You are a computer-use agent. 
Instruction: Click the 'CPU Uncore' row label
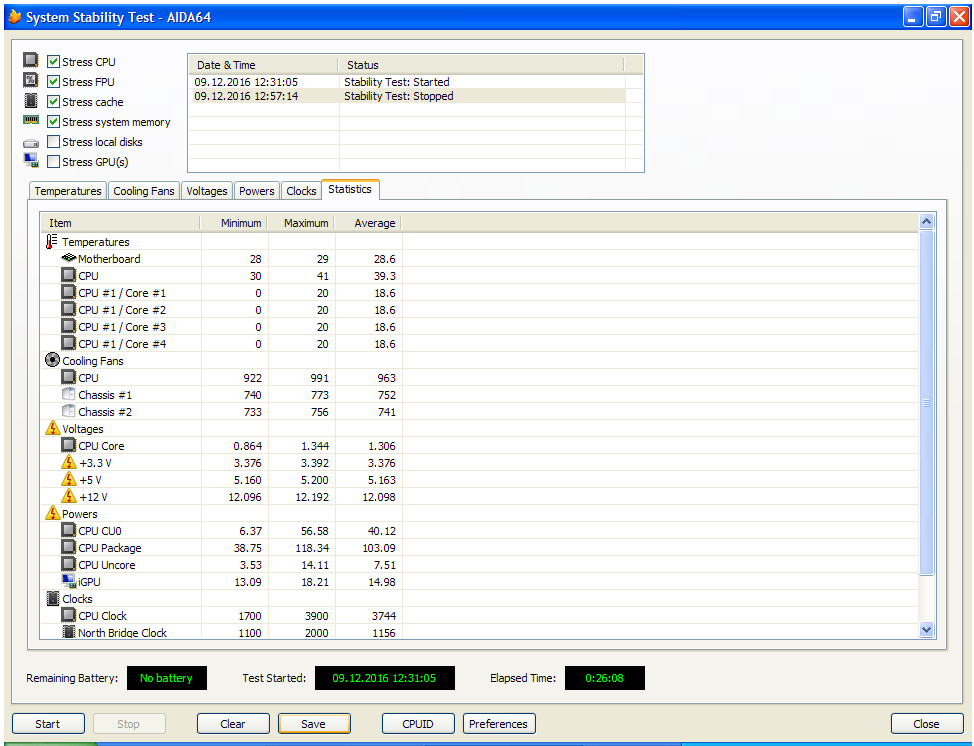(107, 565)
